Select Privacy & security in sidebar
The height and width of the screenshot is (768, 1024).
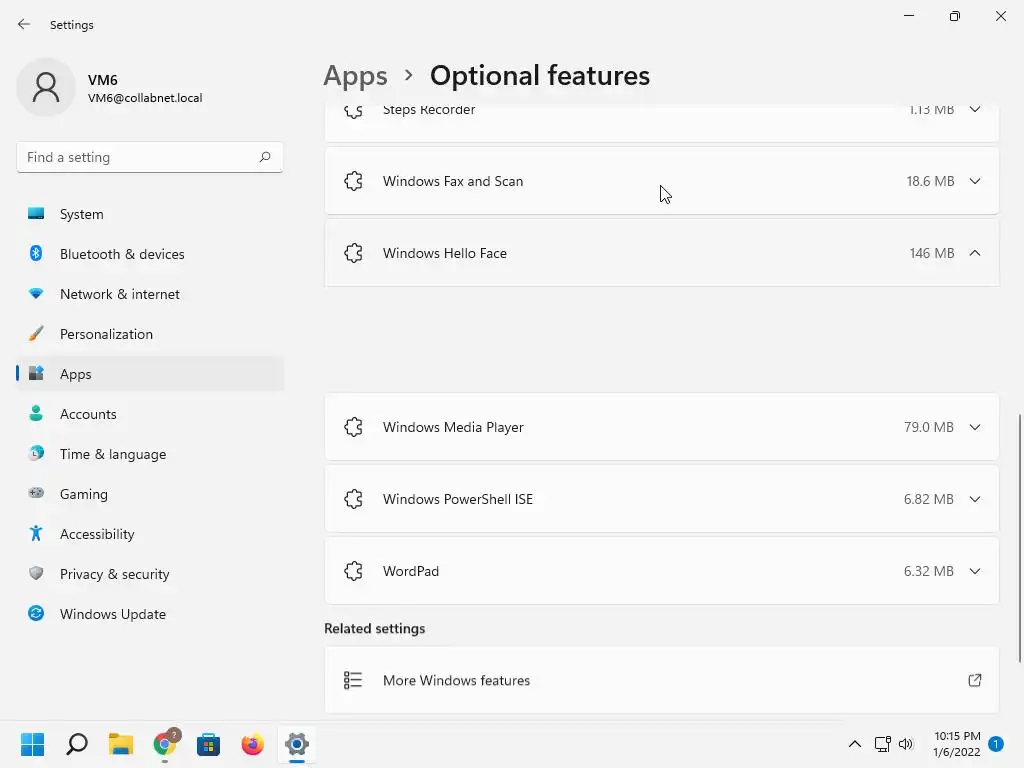click(x=114, y=574)
